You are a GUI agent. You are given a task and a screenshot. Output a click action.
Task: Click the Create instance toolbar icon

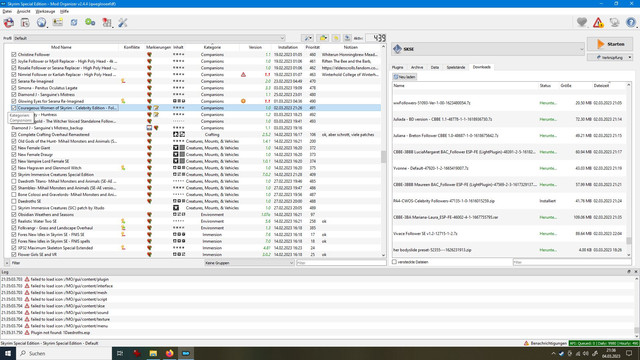(9, 23)
